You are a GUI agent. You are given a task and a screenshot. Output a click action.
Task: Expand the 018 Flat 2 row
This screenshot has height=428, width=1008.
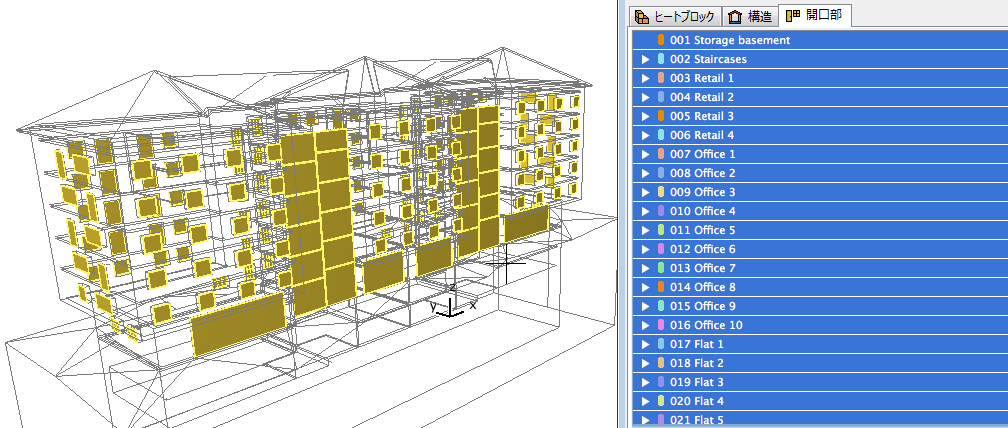tap(646, 363)
